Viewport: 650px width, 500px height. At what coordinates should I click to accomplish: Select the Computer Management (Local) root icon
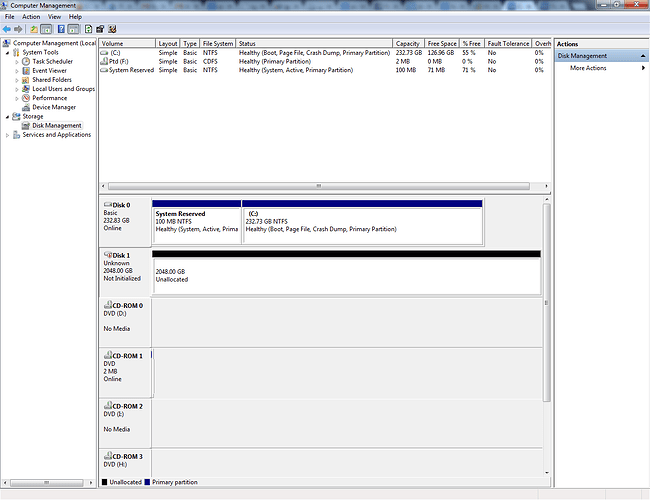pos(6,43)
